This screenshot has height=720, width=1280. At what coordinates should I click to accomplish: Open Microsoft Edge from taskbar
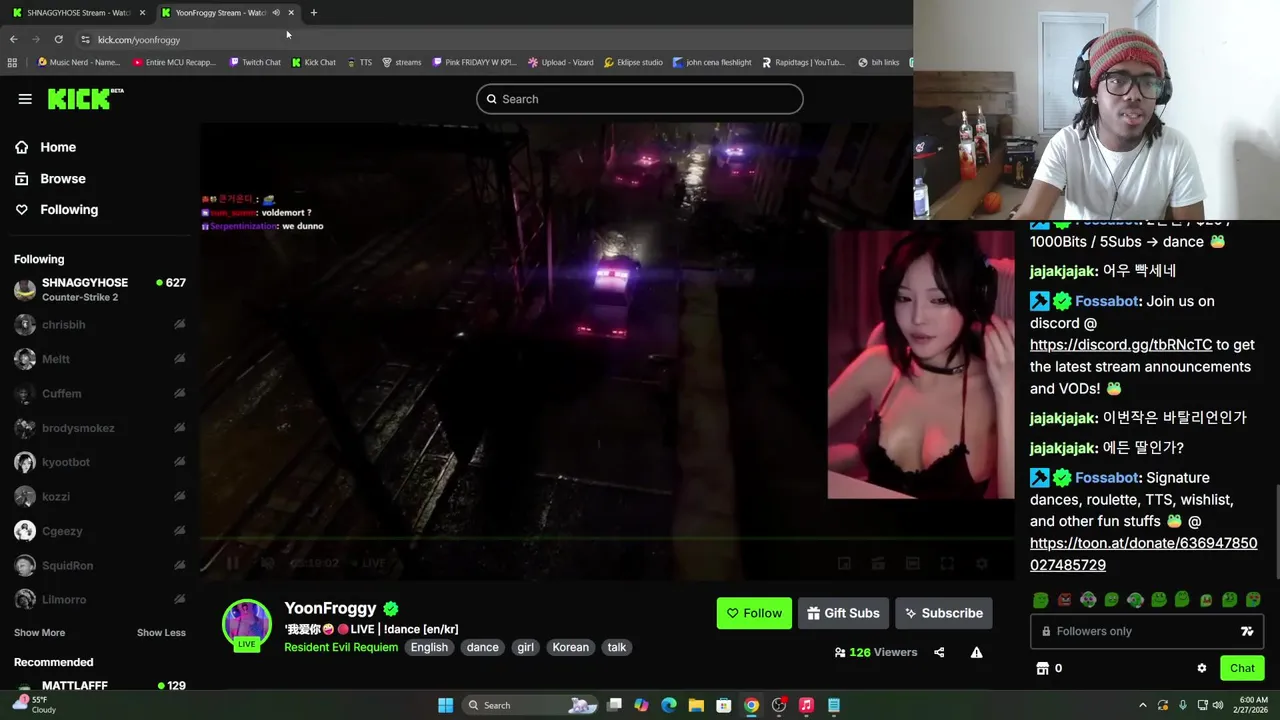pos(669,705)
